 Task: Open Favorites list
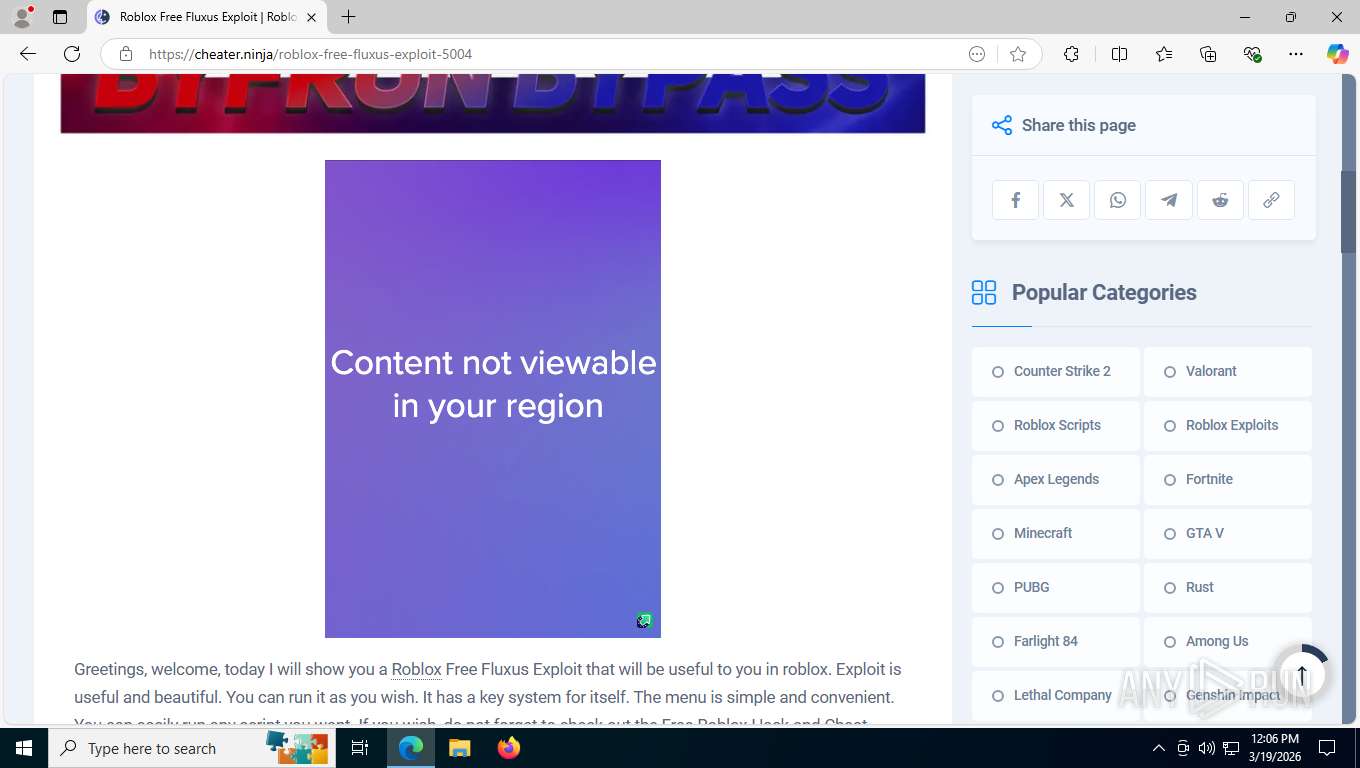pos(1164,54)
